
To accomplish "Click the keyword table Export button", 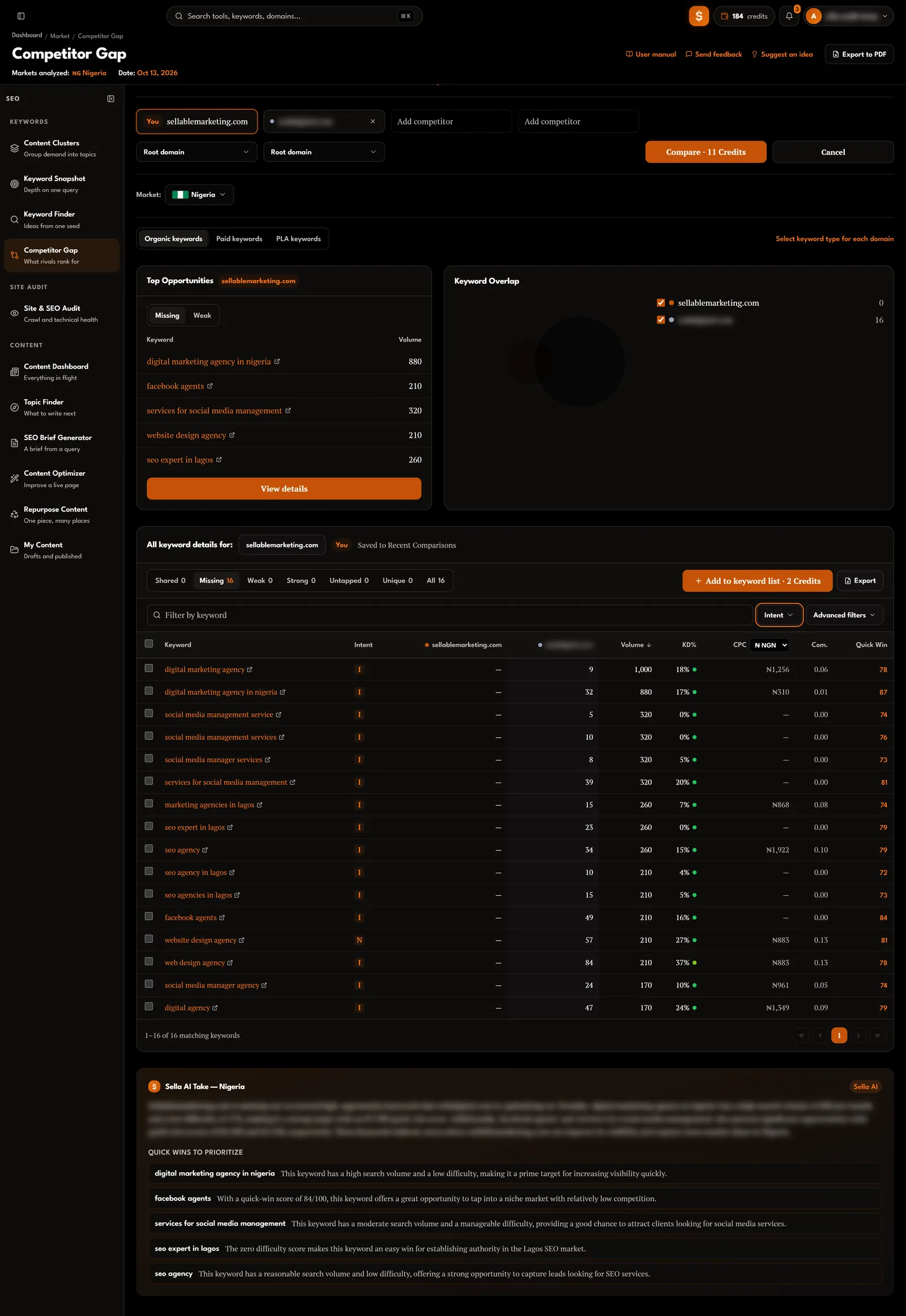I will click(860, 581).
